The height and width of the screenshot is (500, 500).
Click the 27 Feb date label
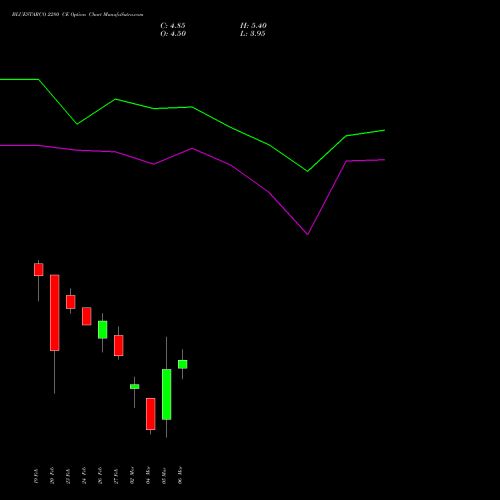pos(116,476)
